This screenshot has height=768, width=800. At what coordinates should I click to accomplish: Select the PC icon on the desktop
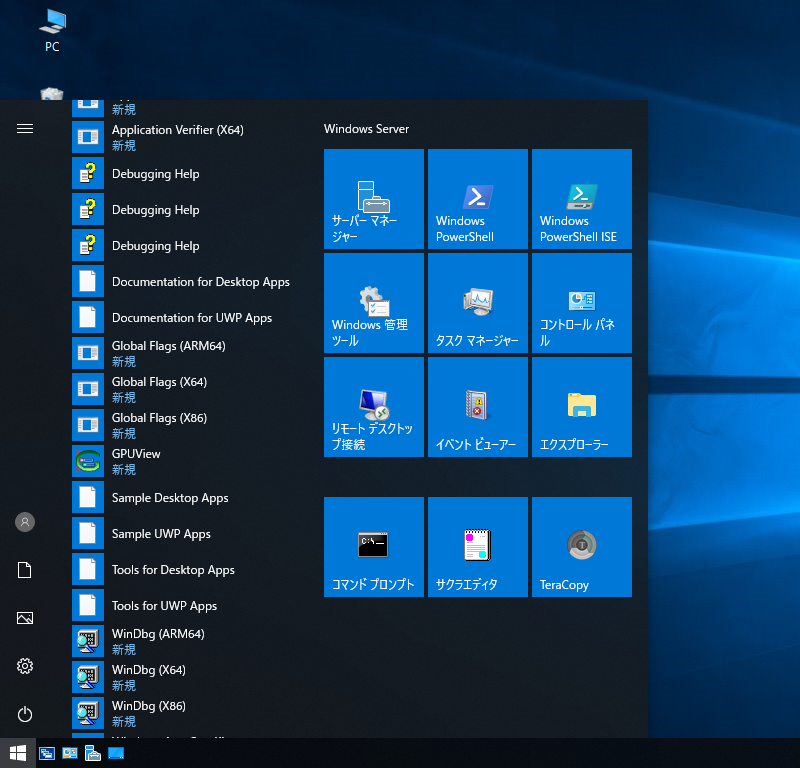click(52, 32)
